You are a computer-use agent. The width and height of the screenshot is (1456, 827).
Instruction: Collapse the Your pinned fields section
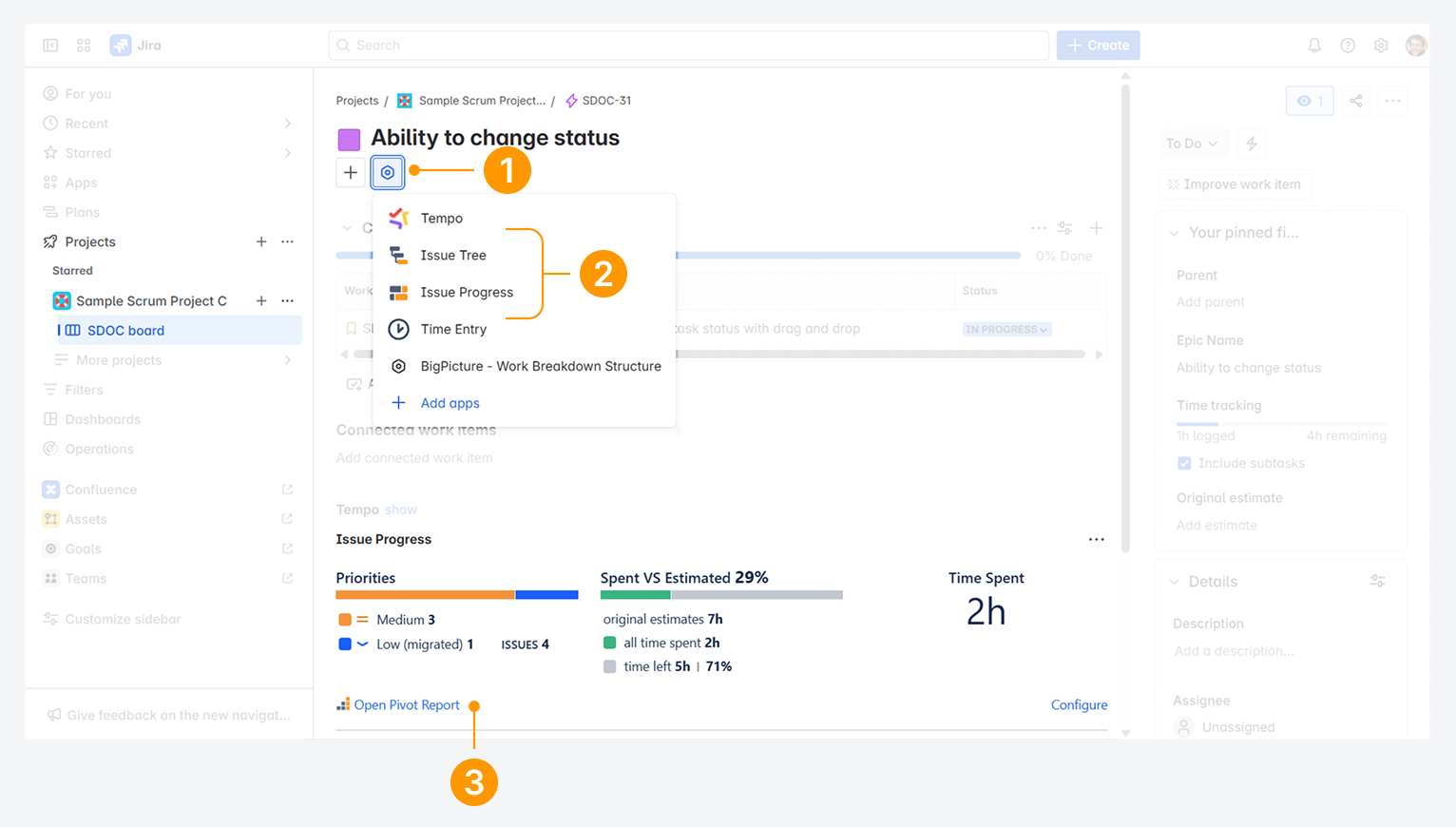pyautogui.click(x=1174, y=233)
